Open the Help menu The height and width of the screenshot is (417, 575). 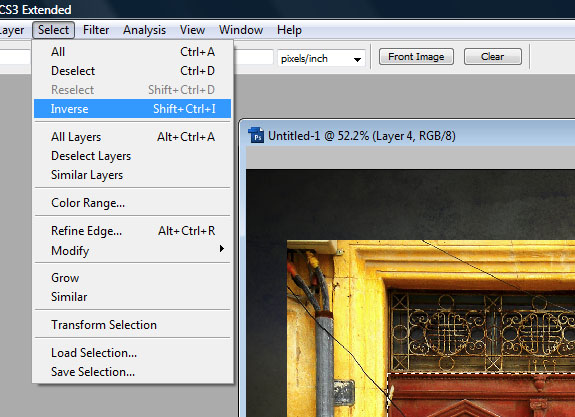pos(289,30)
